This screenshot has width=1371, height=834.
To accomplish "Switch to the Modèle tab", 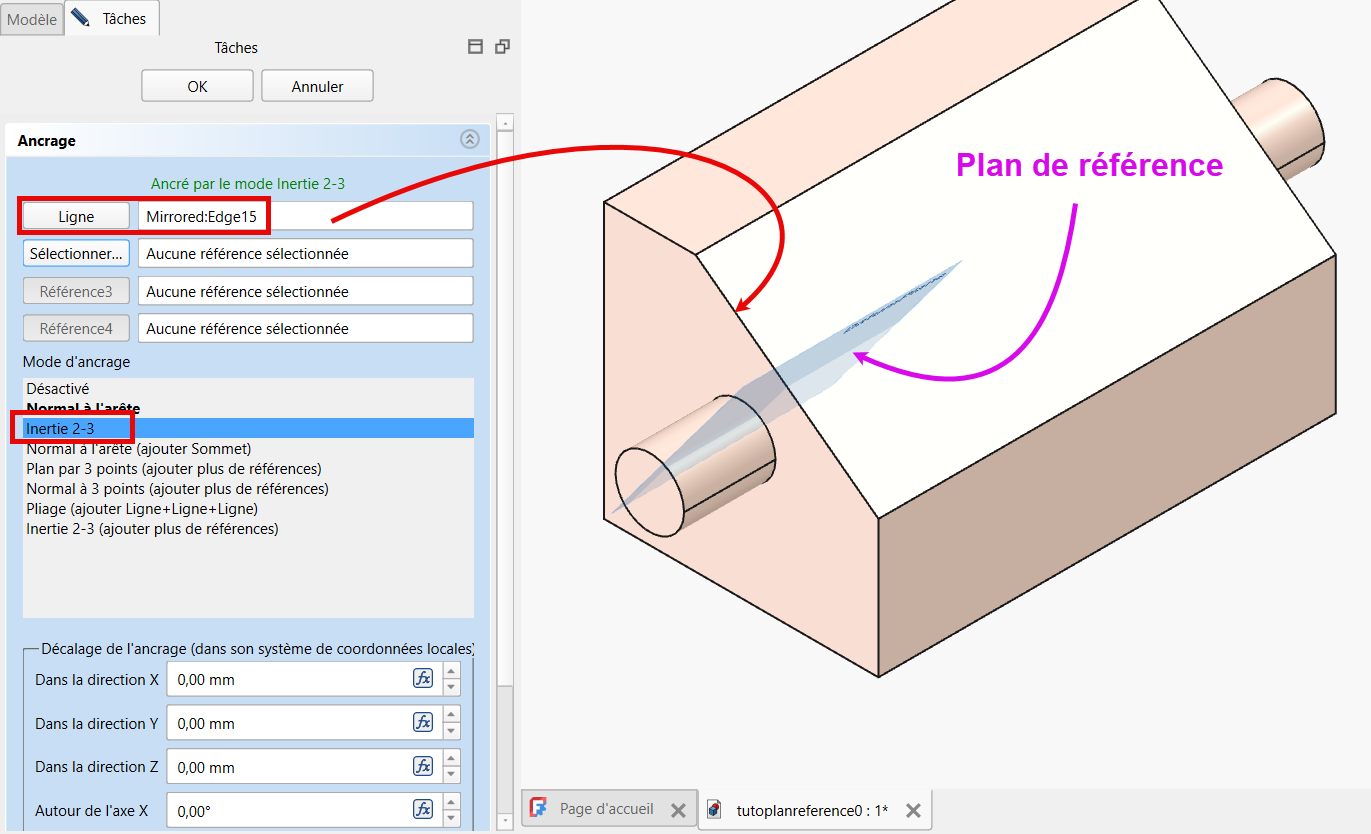I will 32,19.
